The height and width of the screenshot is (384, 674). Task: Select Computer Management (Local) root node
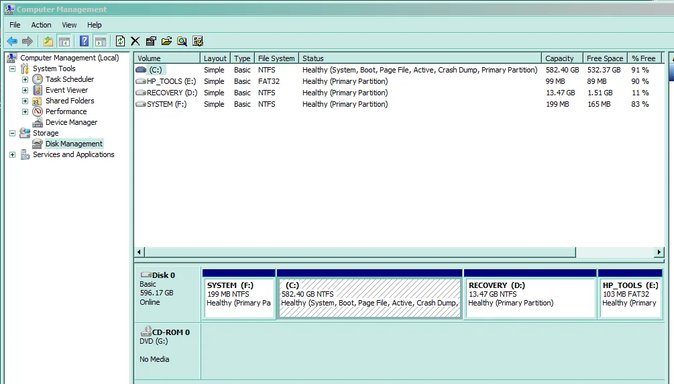click(69, 58)
